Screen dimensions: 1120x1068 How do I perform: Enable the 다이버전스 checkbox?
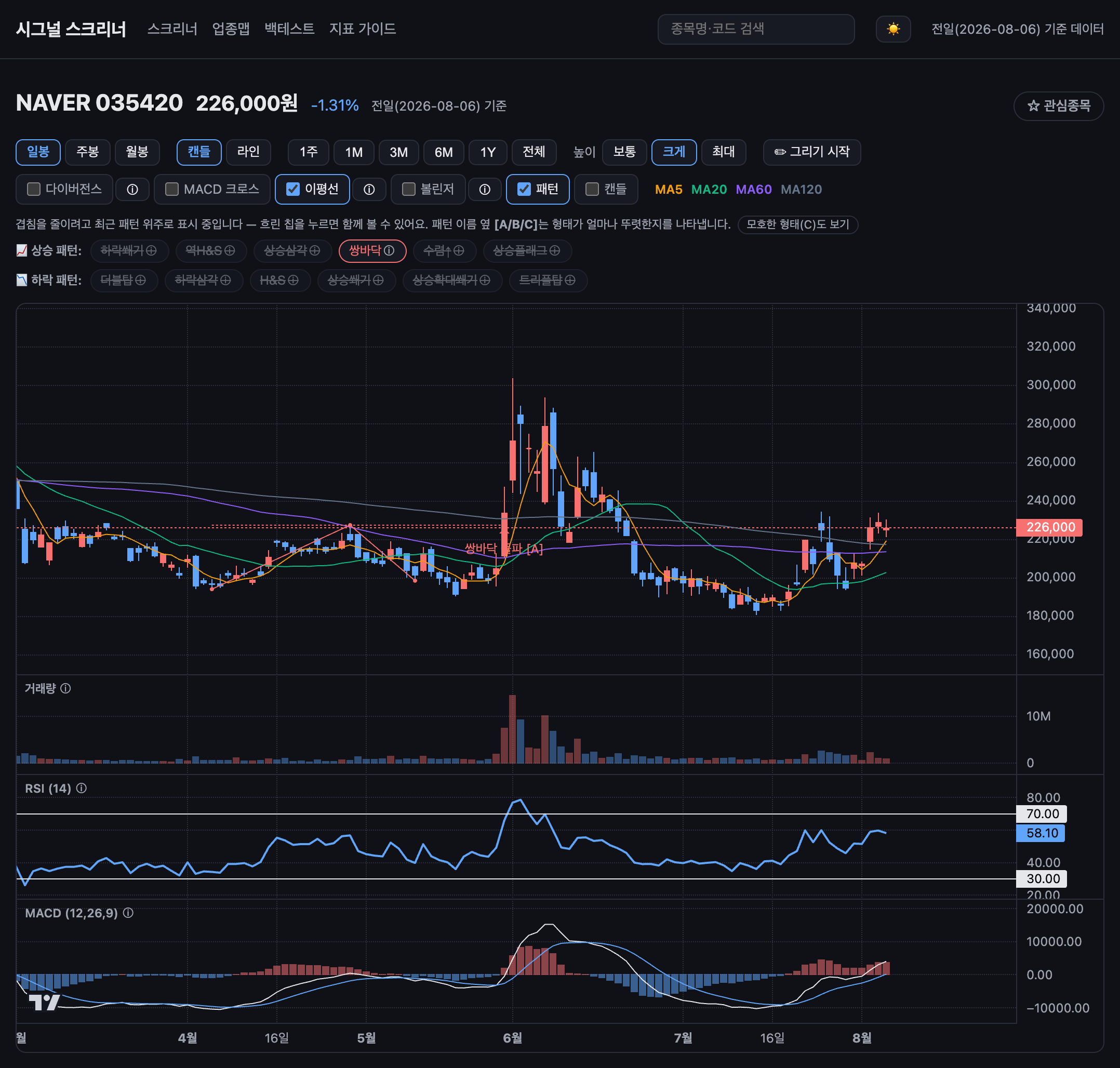click(34, 189)
